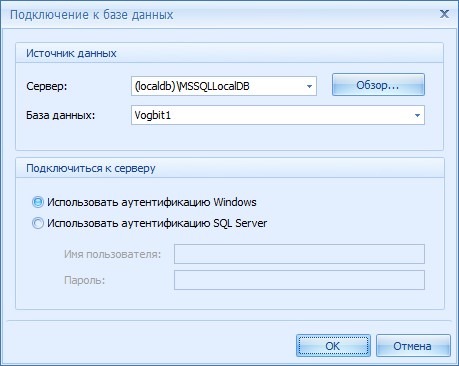Click the База данных: label
Screen dimensions: 459x366
coord(61,115)
